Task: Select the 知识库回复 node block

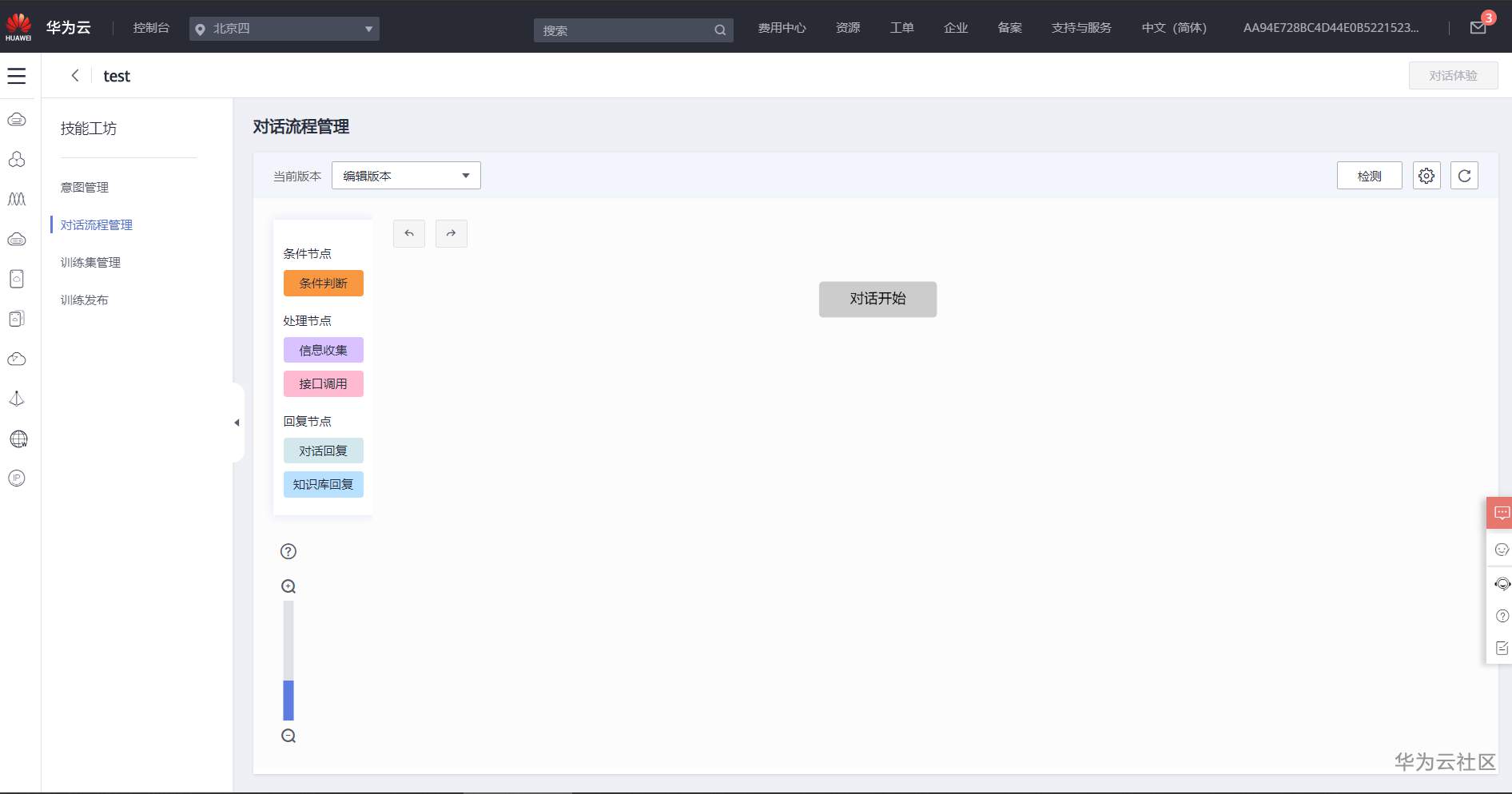Action: pos(324,485)
